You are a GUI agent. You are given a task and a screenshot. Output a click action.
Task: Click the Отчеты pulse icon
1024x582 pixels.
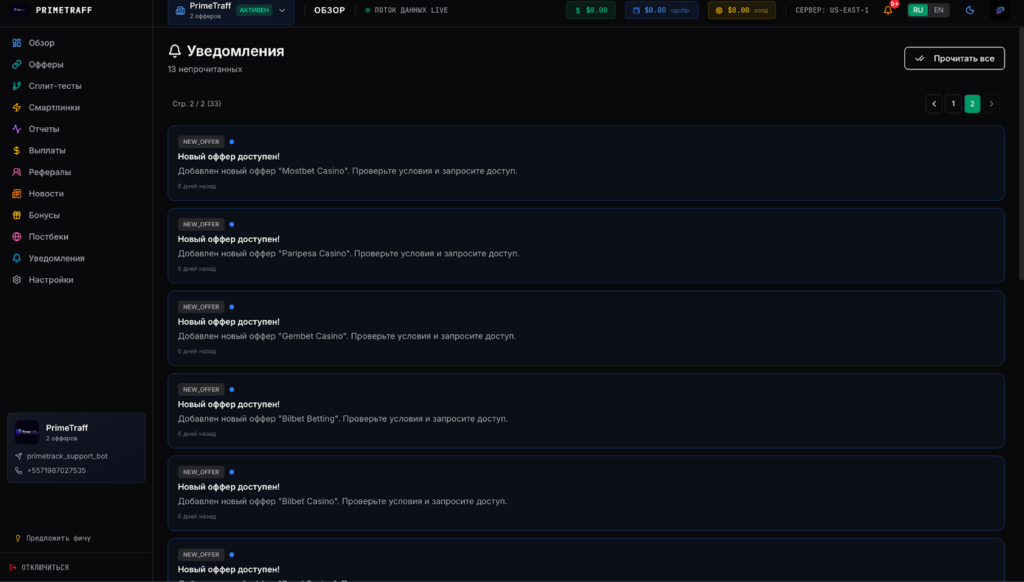pos(16,129)
